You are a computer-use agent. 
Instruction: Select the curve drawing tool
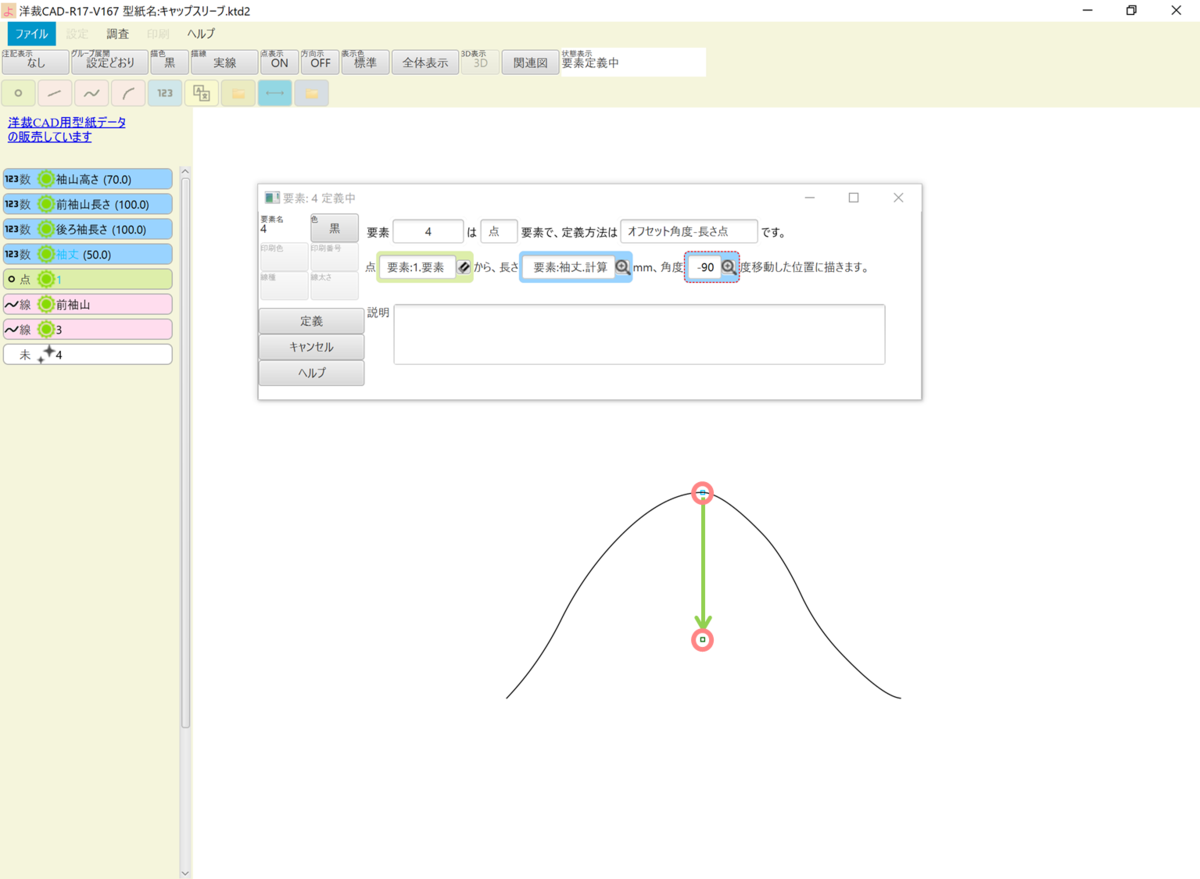click(90, 92)
